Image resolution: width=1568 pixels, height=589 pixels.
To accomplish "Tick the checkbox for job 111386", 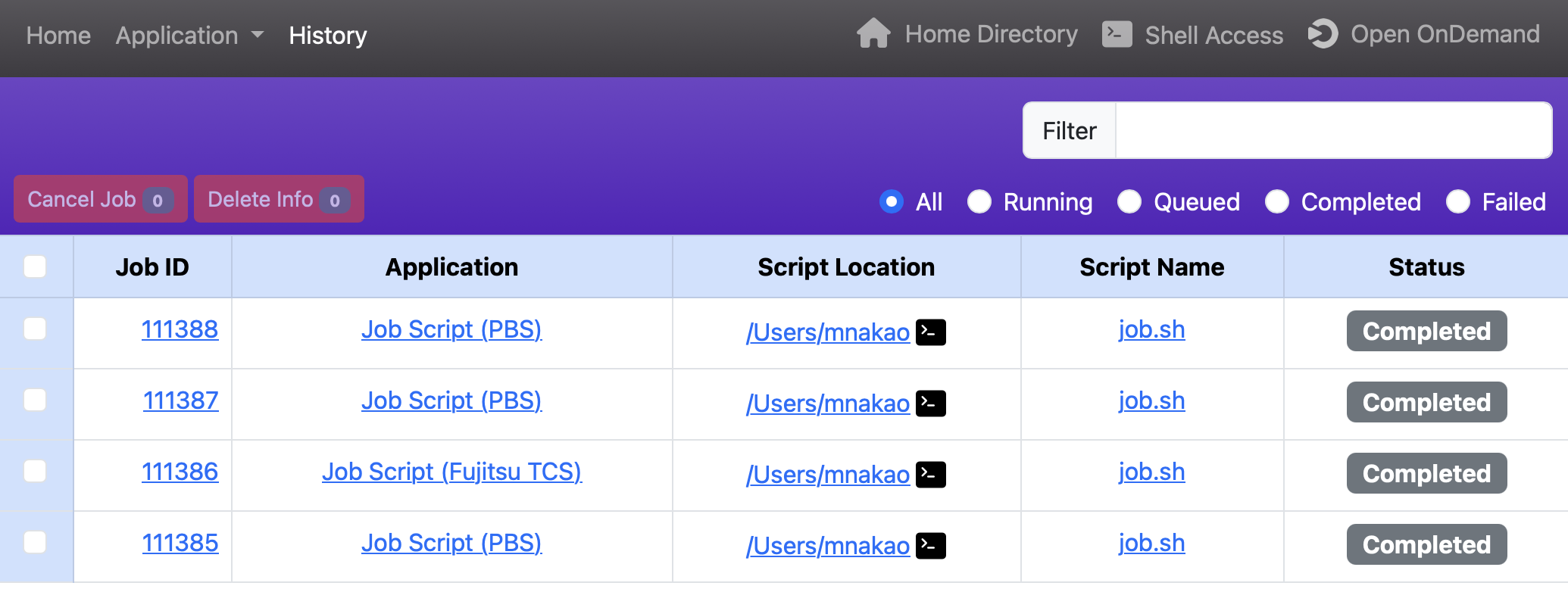I will point(35,472).
